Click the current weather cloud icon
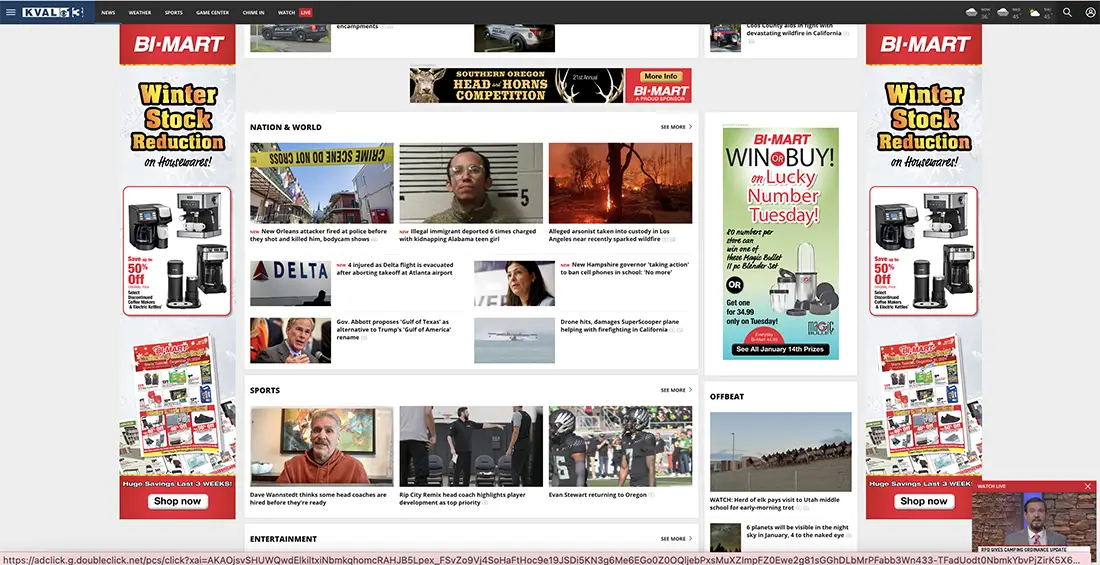Screen dimensions: 1100x565 (x=972, y=12)
